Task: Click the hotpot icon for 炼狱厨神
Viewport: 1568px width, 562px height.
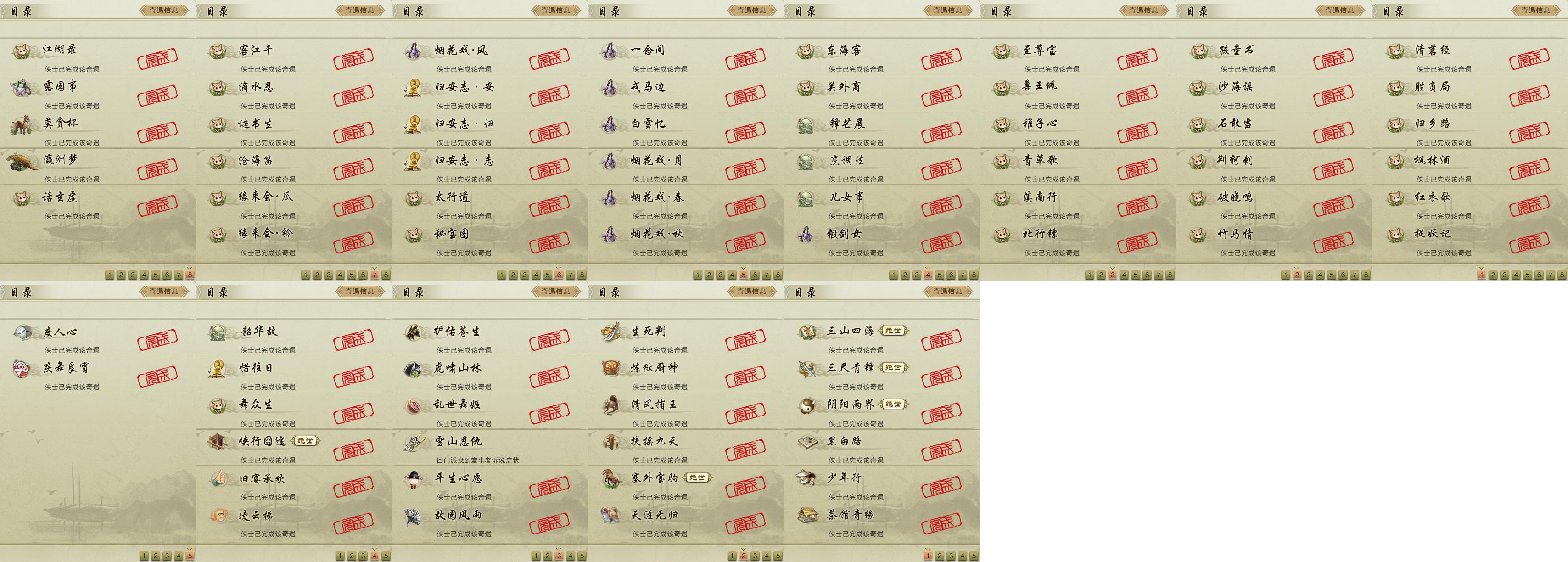Action: click(611, 368)
